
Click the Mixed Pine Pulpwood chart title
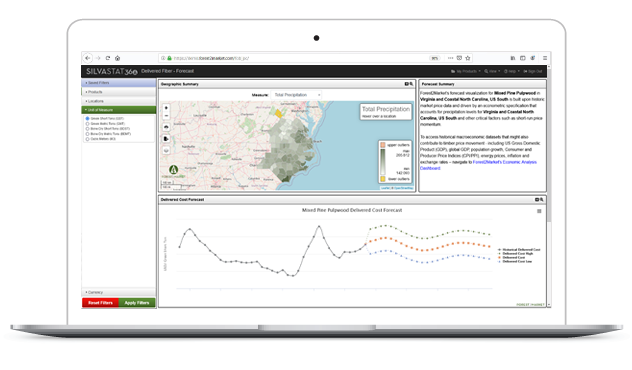point(352,210)
